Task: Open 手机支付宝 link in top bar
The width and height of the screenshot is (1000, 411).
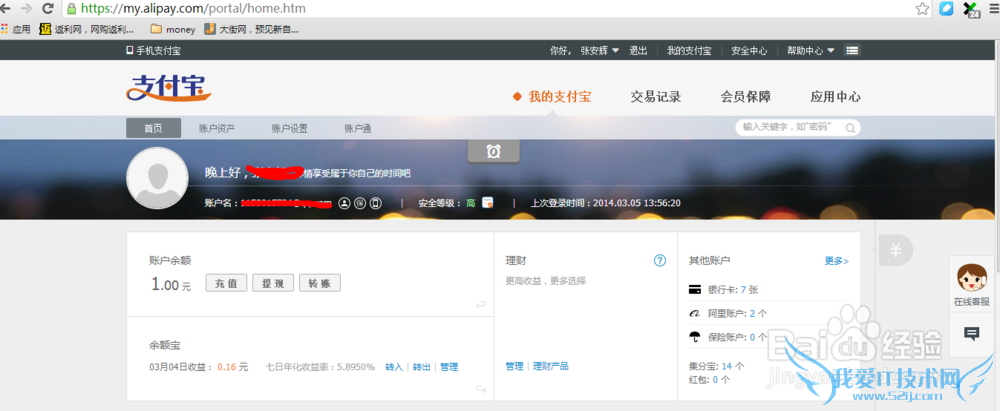Action: click(x=153, y=50)
